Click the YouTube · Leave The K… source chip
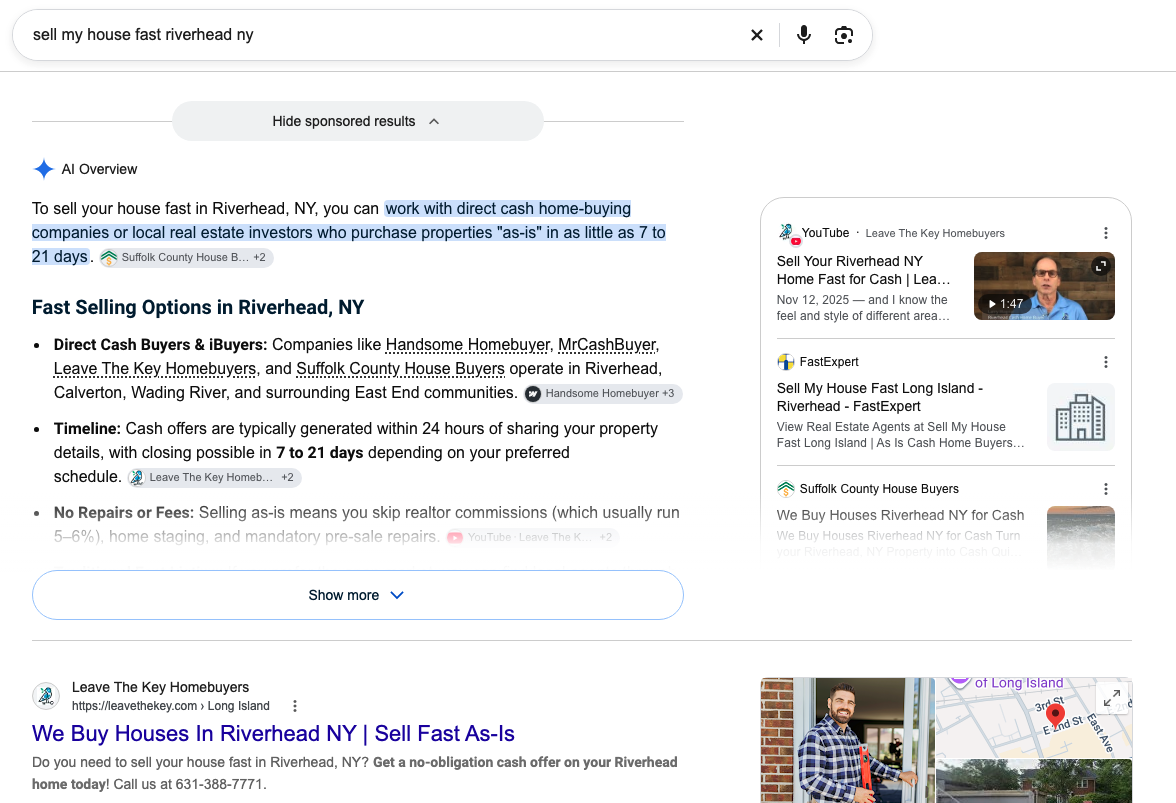The height and width of the screenshot is (803, 1176). (x=532, y=538)
